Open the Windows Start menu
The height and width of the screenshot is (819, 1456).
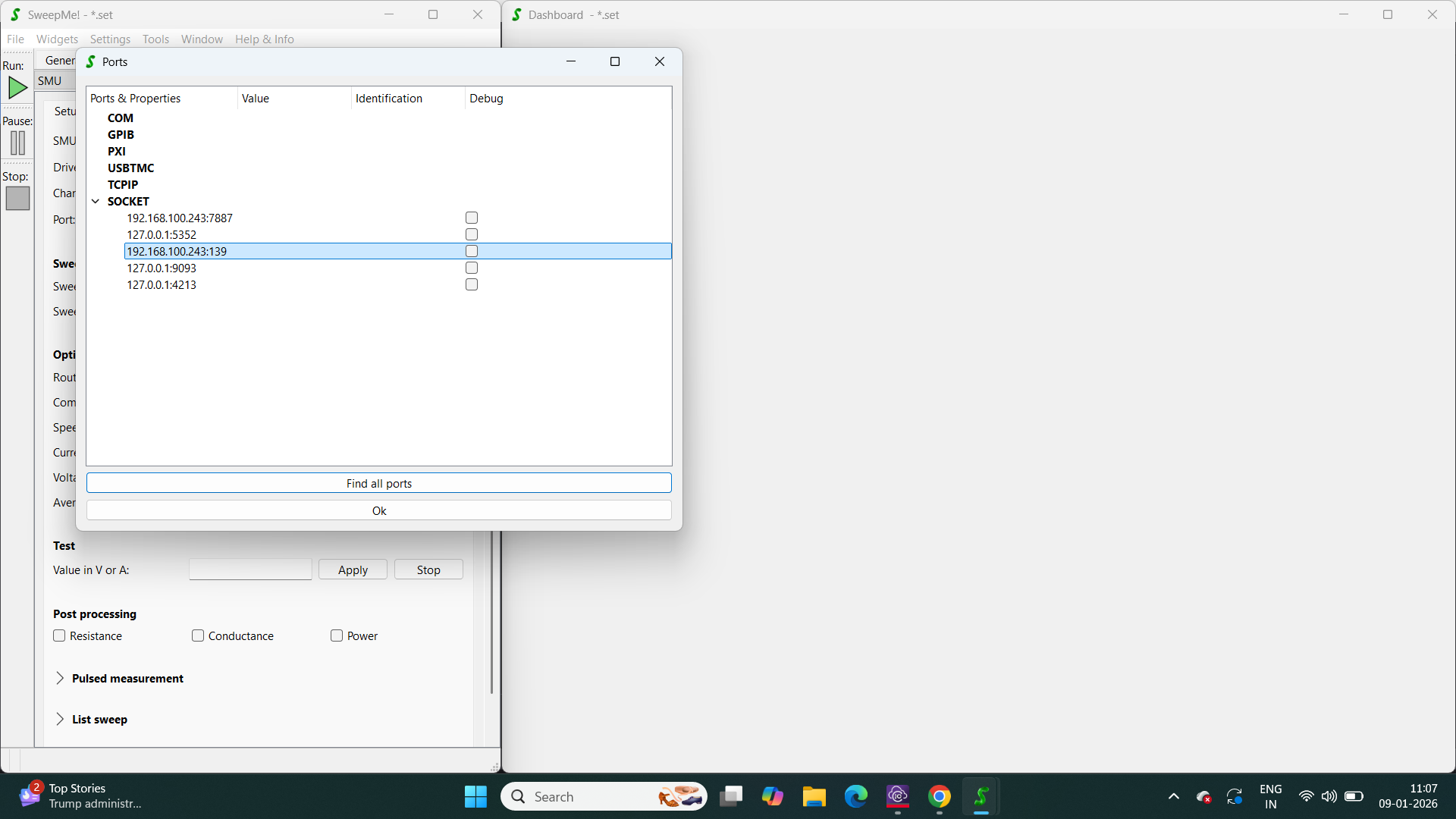click(475, 796)
